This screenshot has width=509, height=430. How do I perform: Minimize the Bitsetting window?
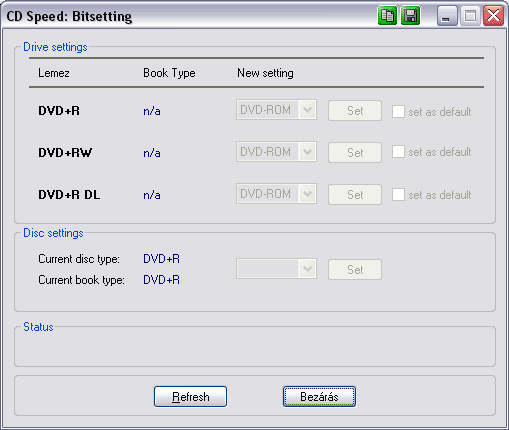pos(447,16)
